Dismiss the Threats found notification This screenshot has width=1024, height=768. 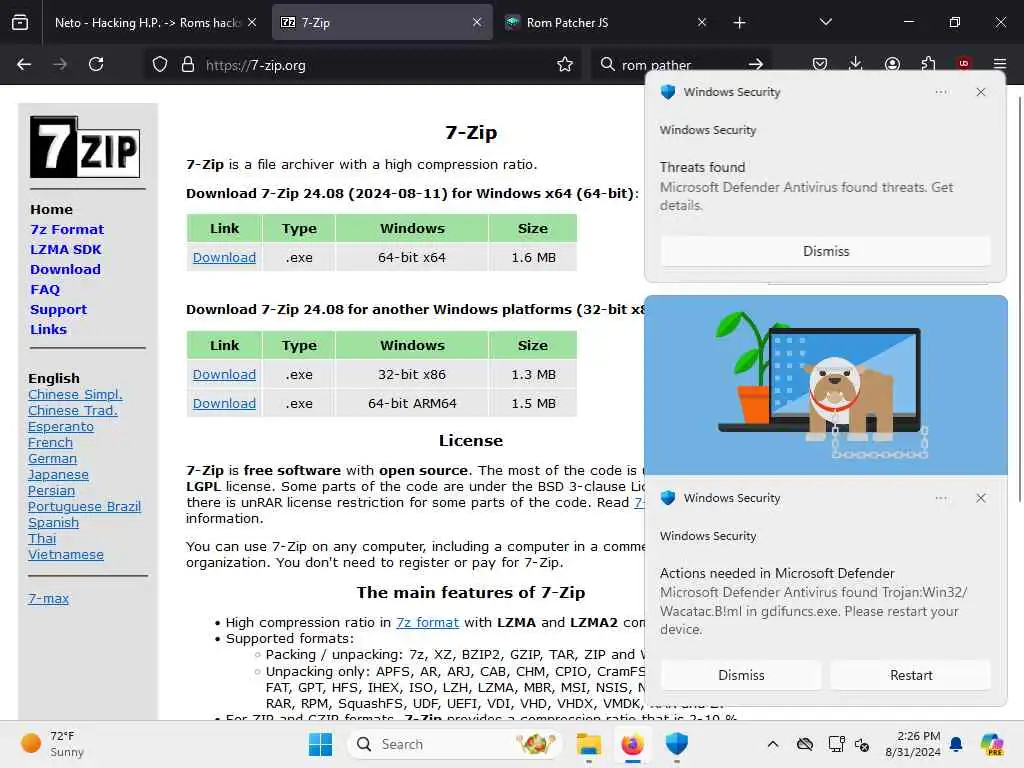825,251
